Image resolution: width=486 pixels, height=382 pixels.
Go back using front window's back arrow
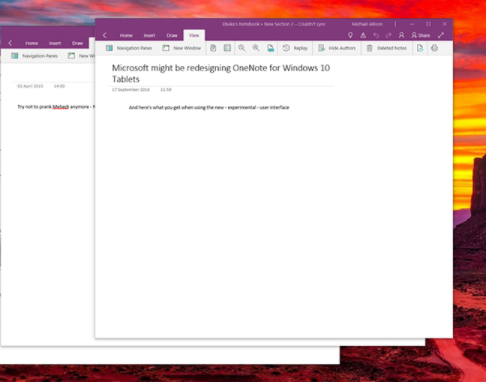(105, 35)
